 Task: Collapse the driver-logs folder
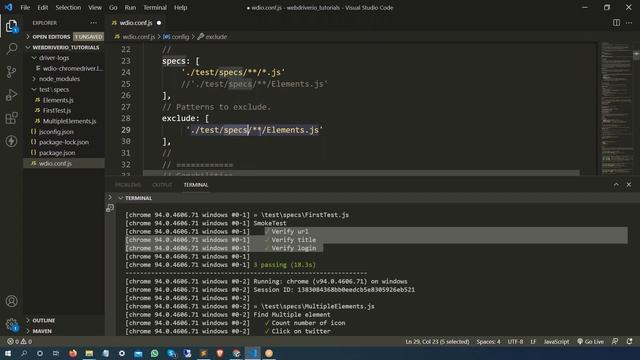64,58
